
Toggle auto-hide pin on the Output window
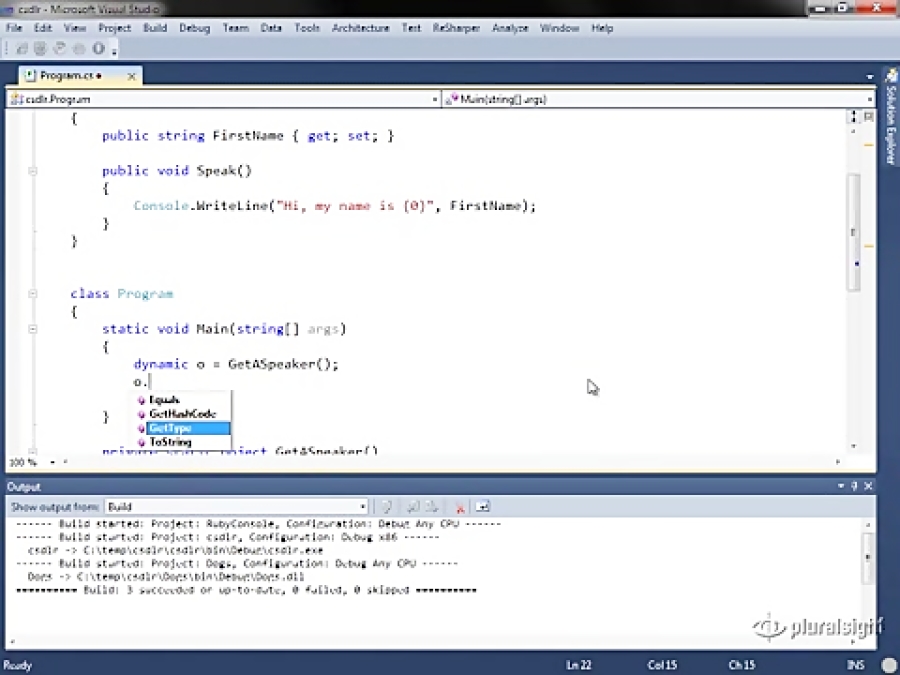pos(855,486)
